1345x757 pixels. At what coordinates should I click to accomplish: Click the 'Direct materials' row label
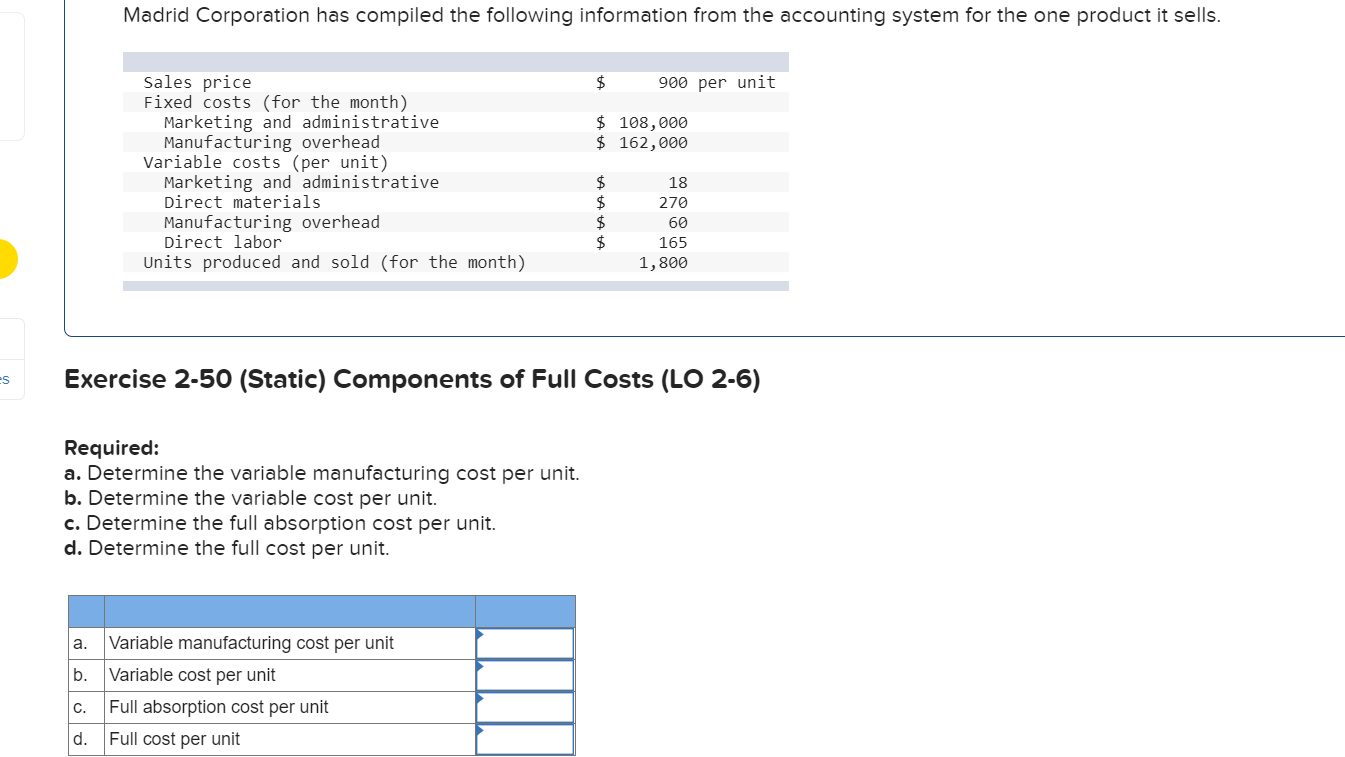point(242,202)
